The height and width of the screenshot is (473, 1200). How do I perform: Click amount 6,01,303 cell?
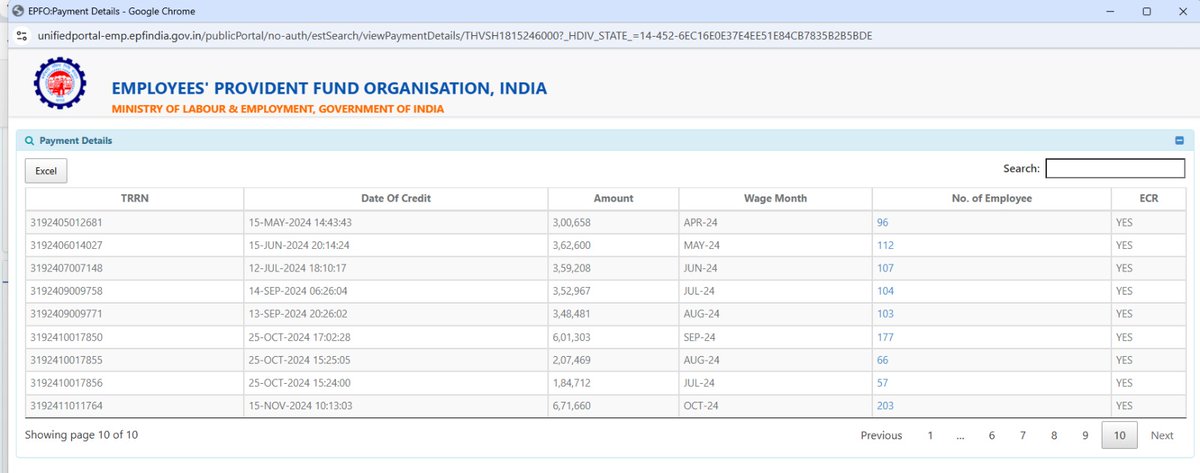613,337
